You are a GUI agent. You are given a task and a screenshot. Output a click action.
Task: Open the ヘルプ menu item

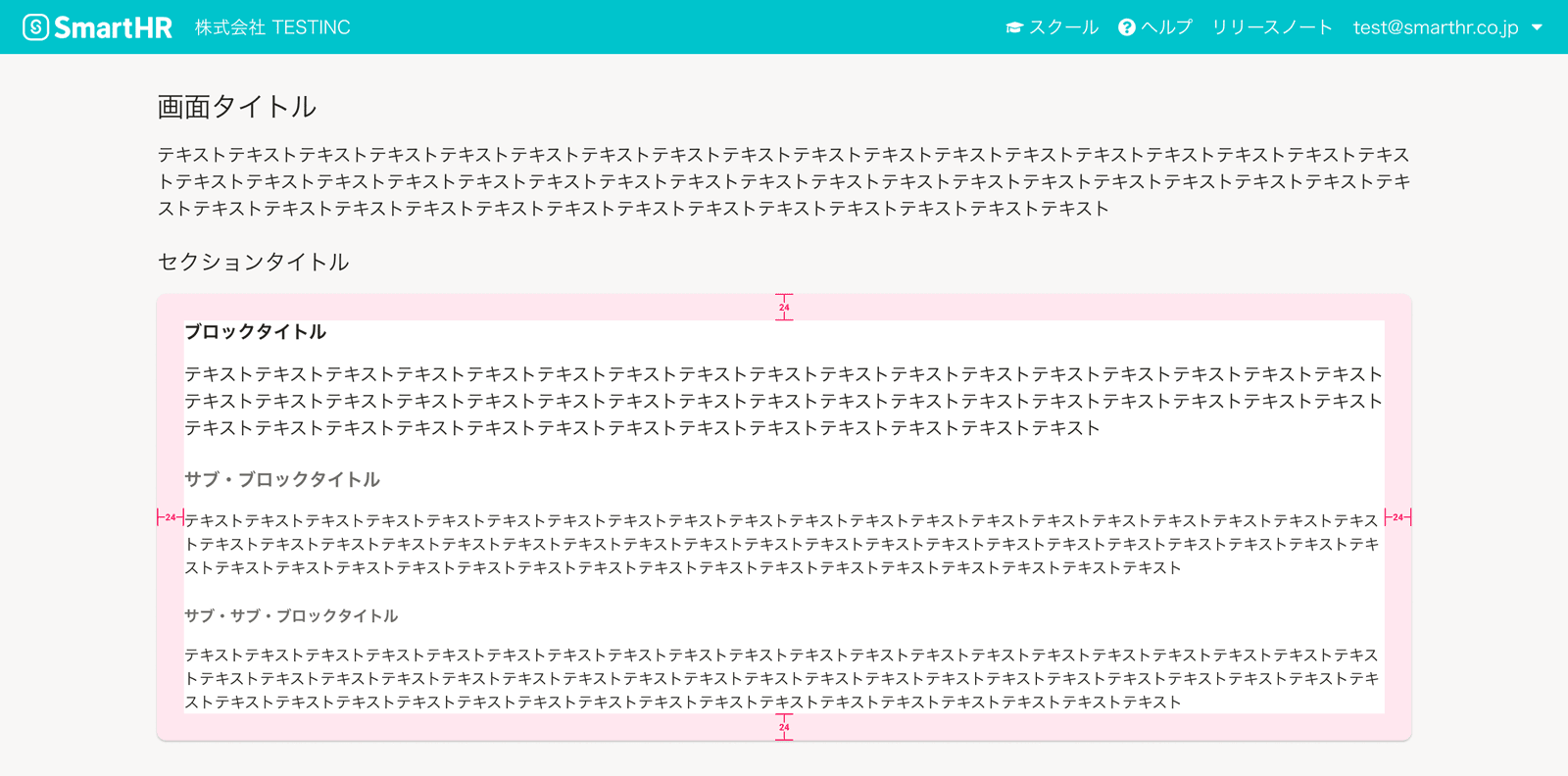1166,27
